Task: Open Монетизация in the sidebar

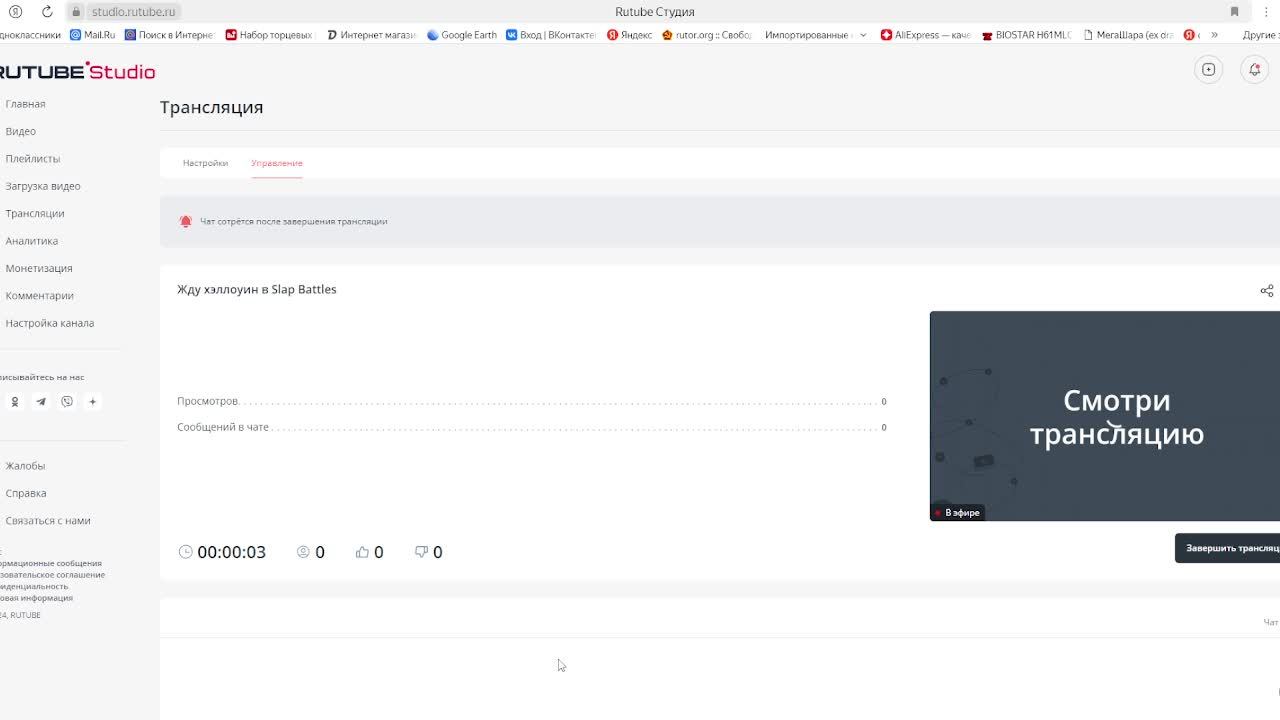Action: [x=38, y=268]
